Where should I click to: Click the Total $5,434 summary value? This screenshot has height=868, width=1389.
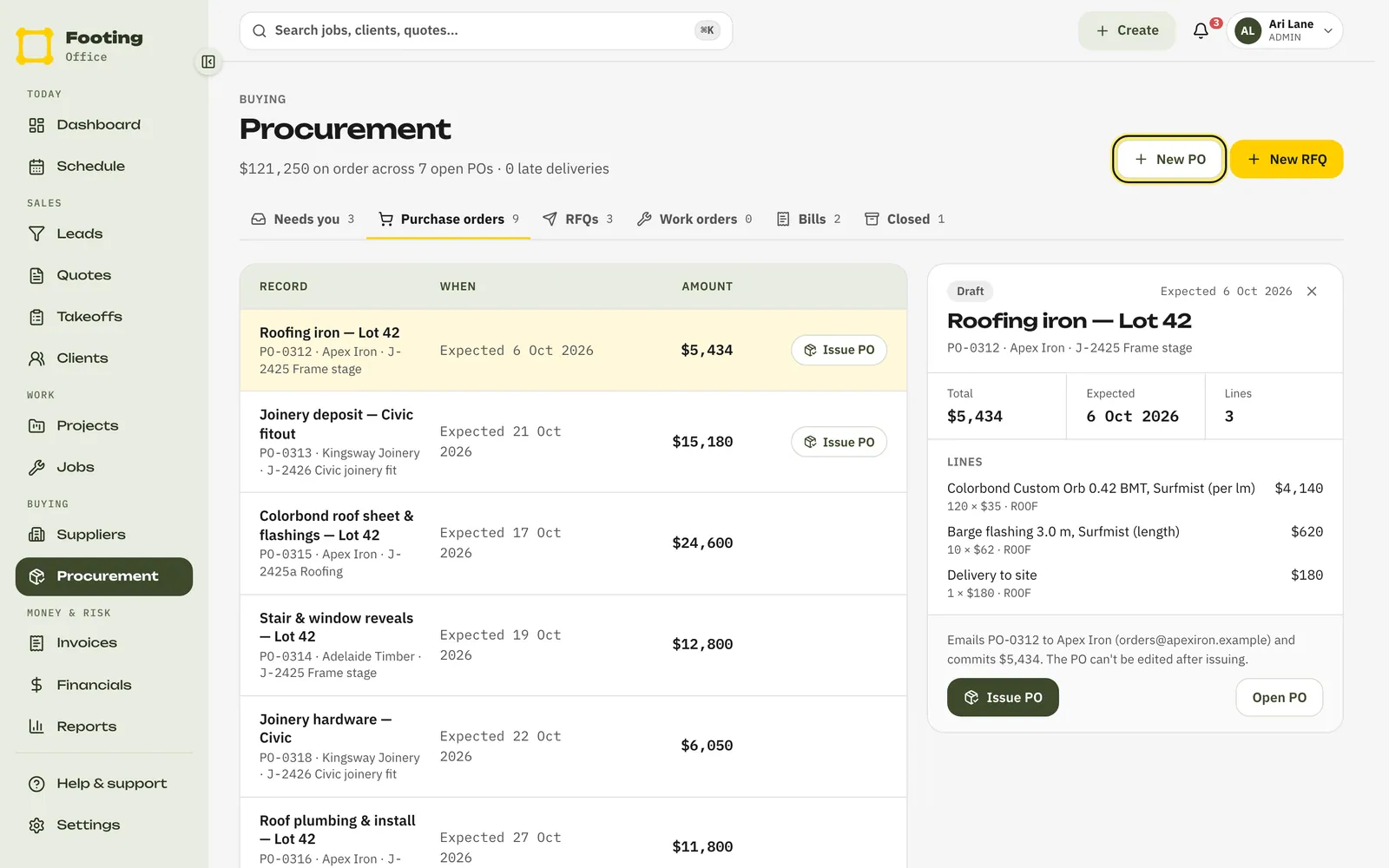point(975,416)
